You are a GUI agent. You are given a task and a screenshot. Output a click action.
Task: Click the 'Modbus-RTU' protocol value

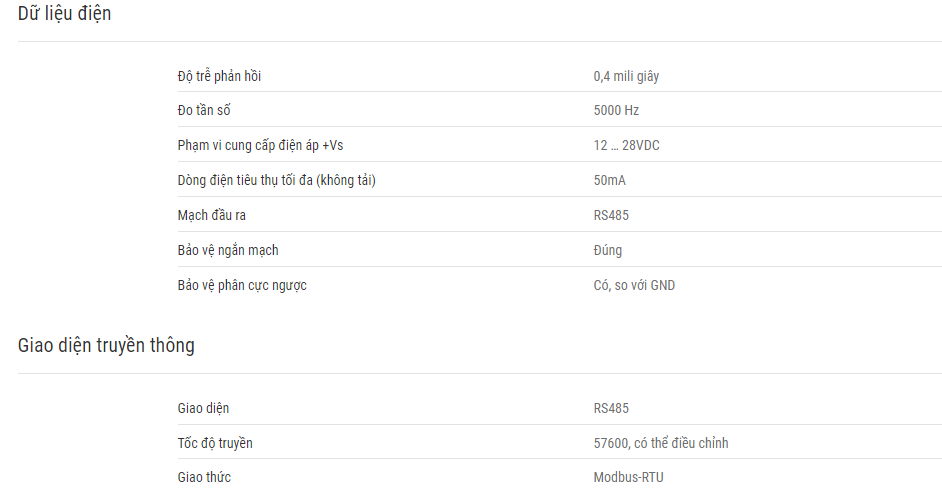coord(628,477)
